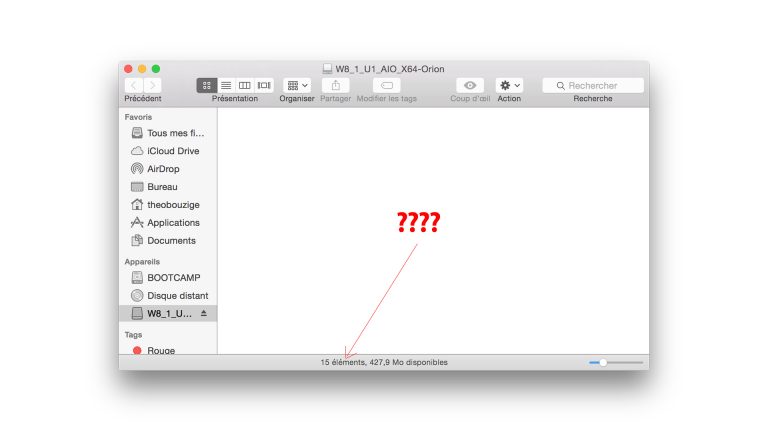
Task: Open iCloud Drive in sidebar
Action: tap(168, 151)
